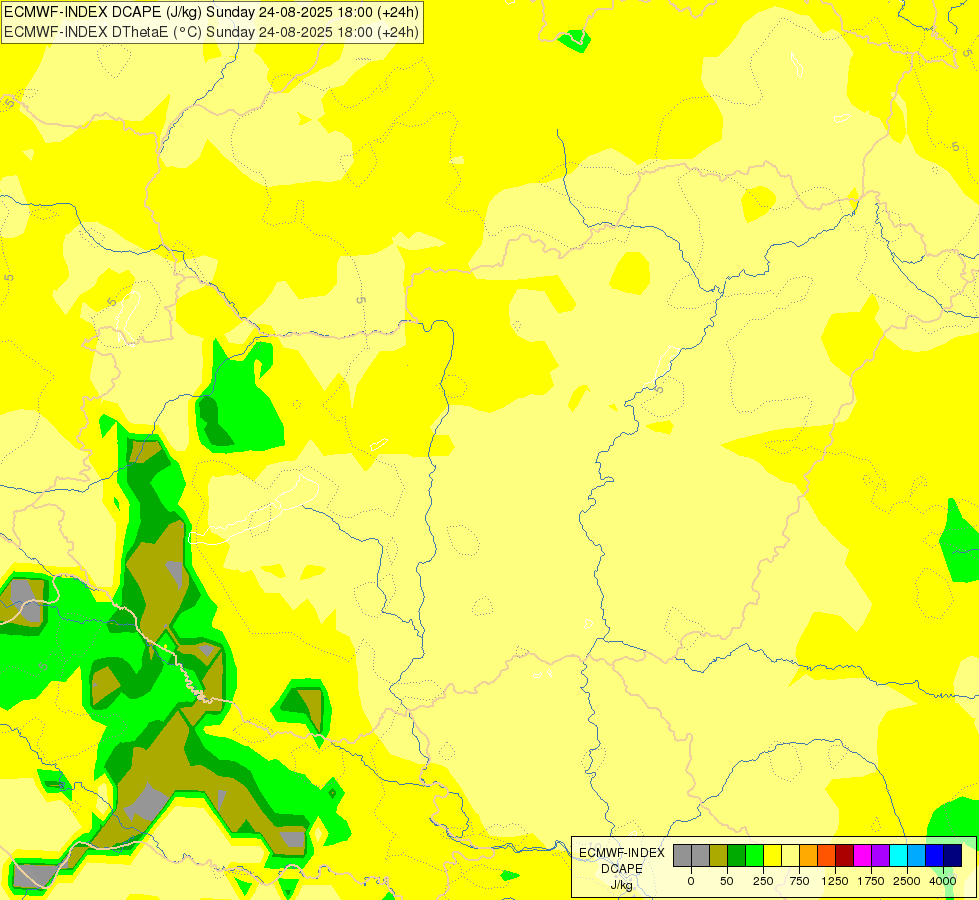Click the legend value 4000
The image size is (979, 900).
(x=943, y=881)
